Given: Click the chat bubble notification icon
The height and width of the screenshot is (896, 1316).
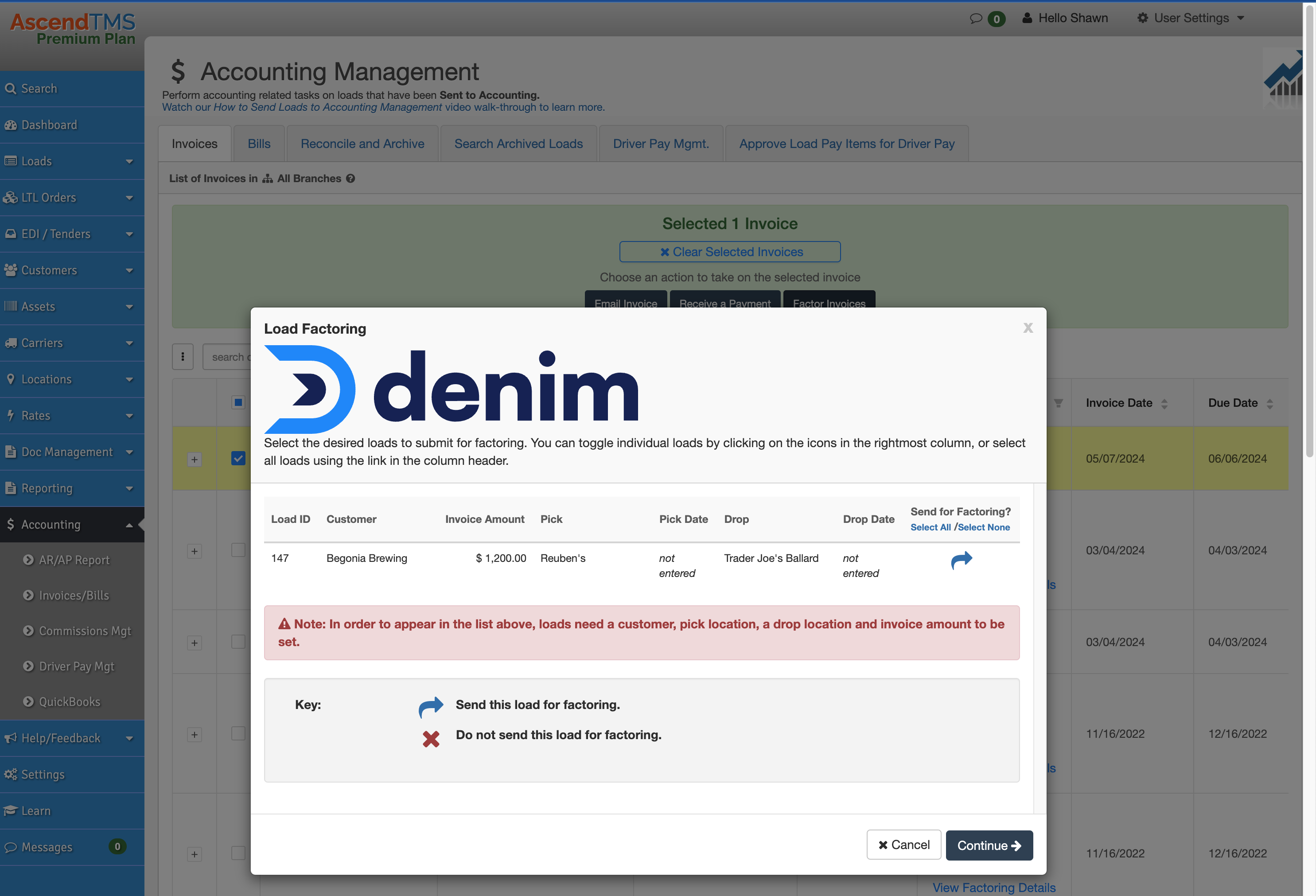Looking at the screenshot, I should (975, 19).
